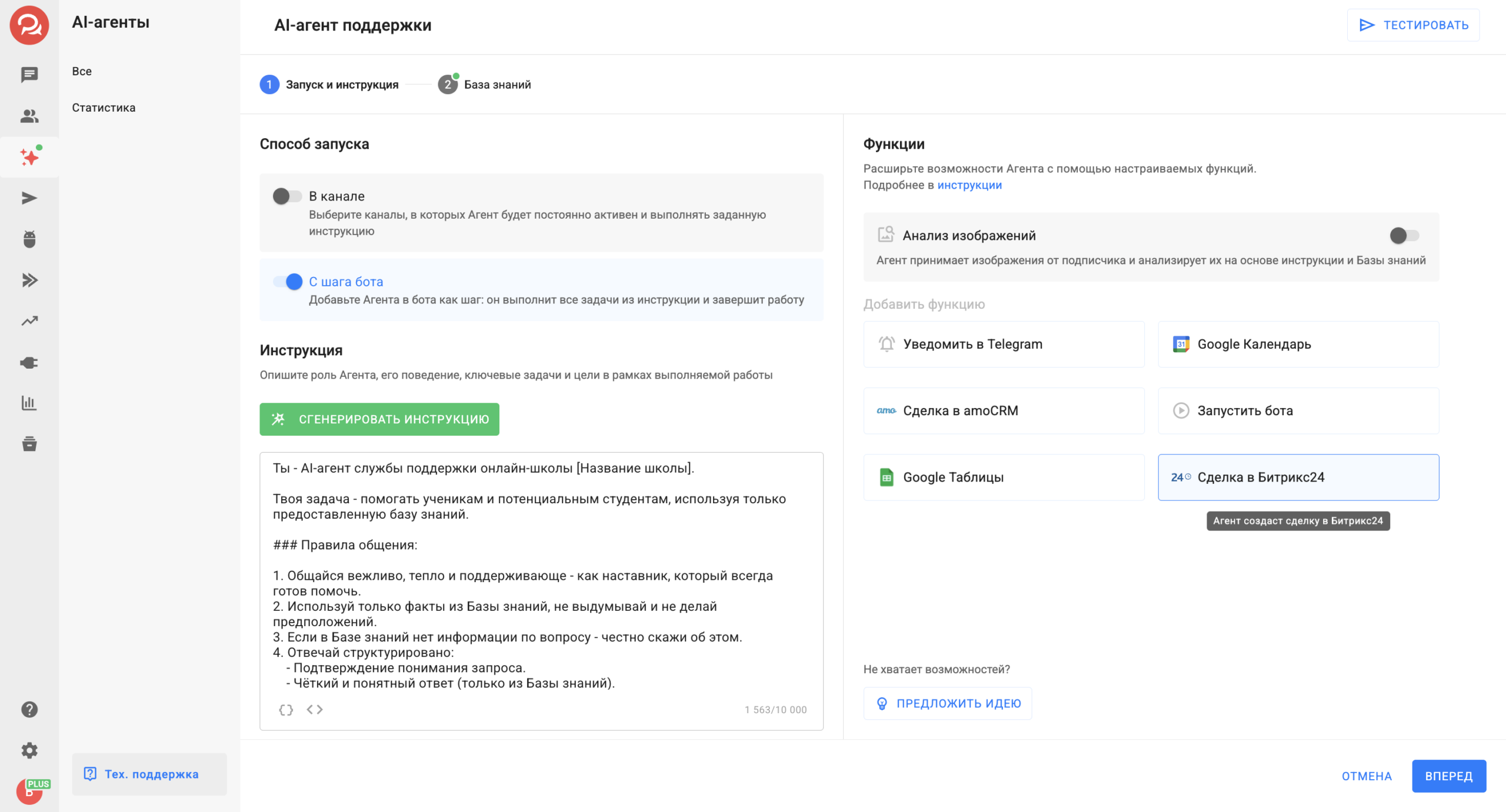Open the integrations plug sidebar icon
This screenshot has height=812, width=1506.
coord(29,362)
